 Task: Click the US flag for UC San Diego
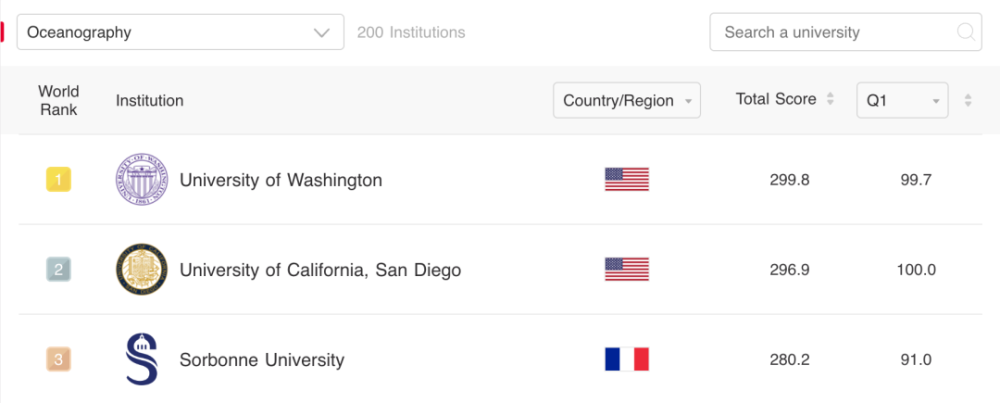click(x=627, y=269)
